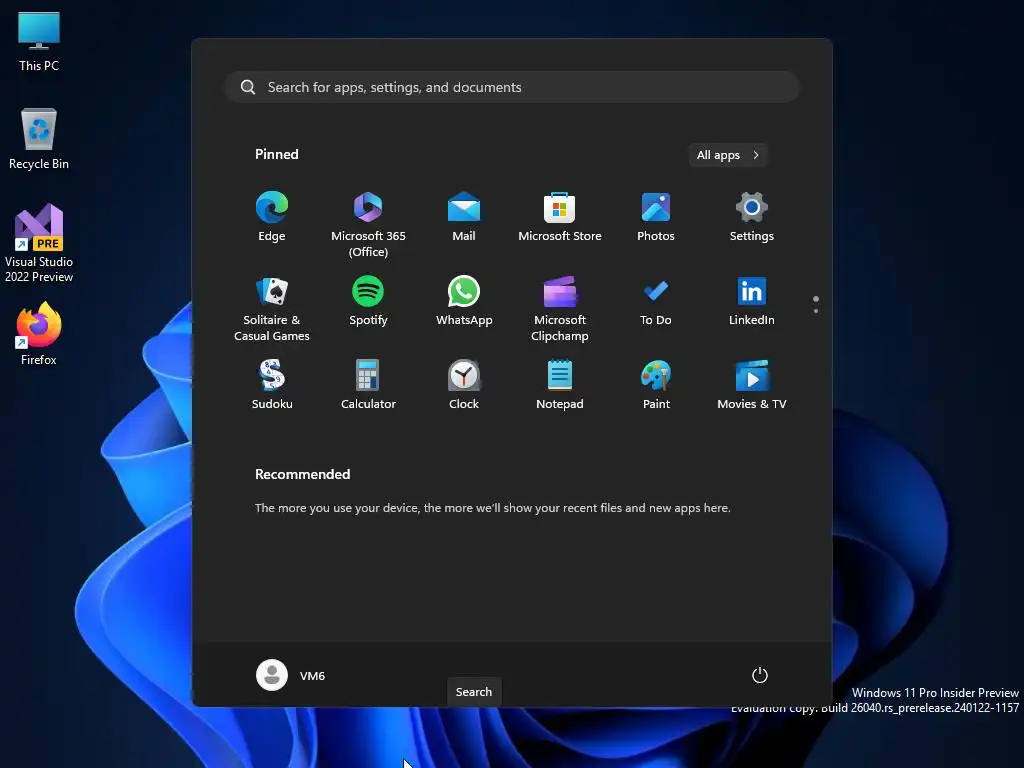Open Settings gear icon
Image resolution: width=1024 pixels, height=768 pixels.
click(x=752, y=217)
